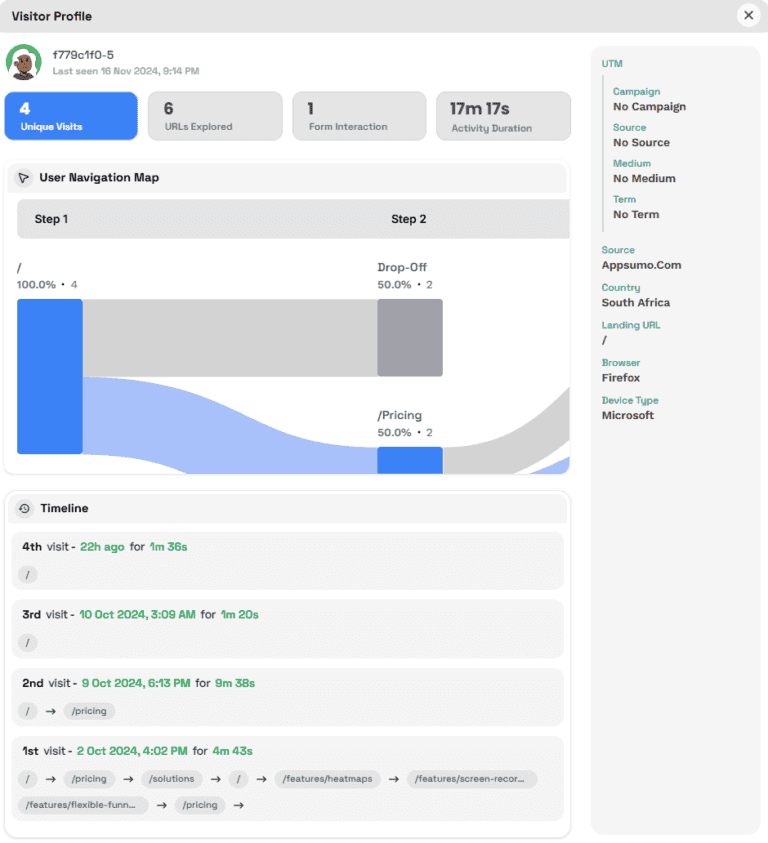
Task: Click the /features/heatmaps chip
Action: pyautogui.click(x=328, y=779)
